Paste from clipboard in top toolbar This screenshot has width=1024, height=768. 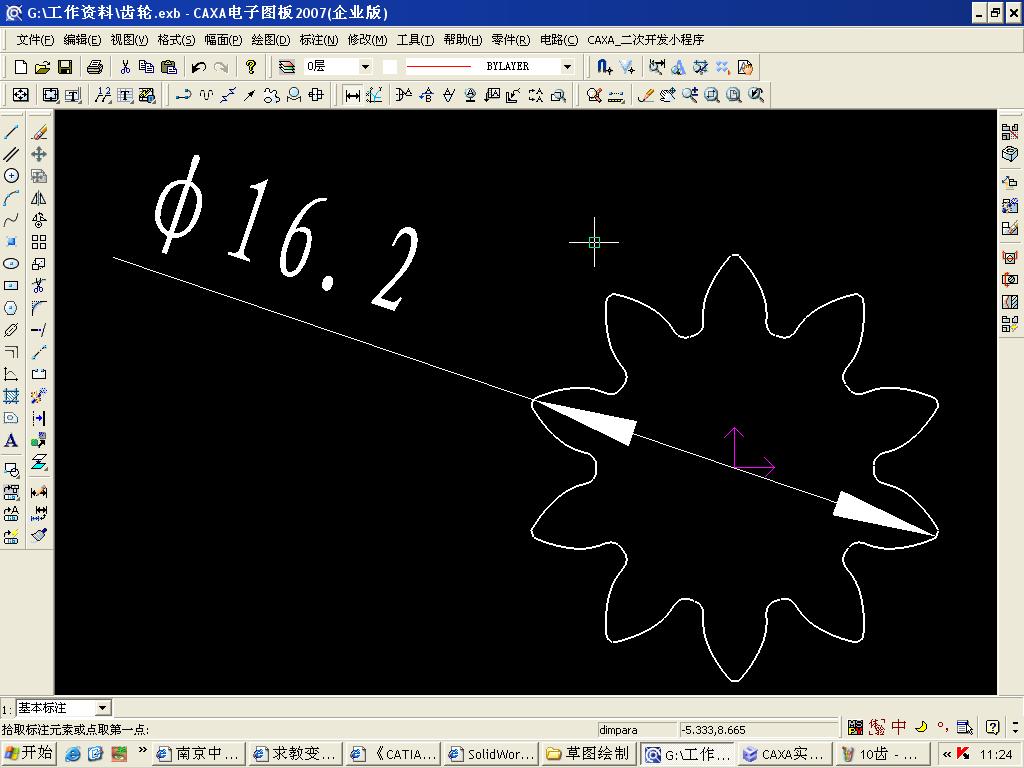(x=168, y=67)
